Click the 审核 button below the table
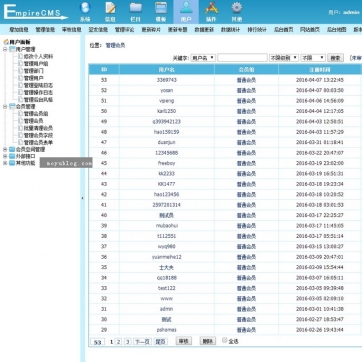Viewport: 362px width, 362px height. tap(184, 341)
